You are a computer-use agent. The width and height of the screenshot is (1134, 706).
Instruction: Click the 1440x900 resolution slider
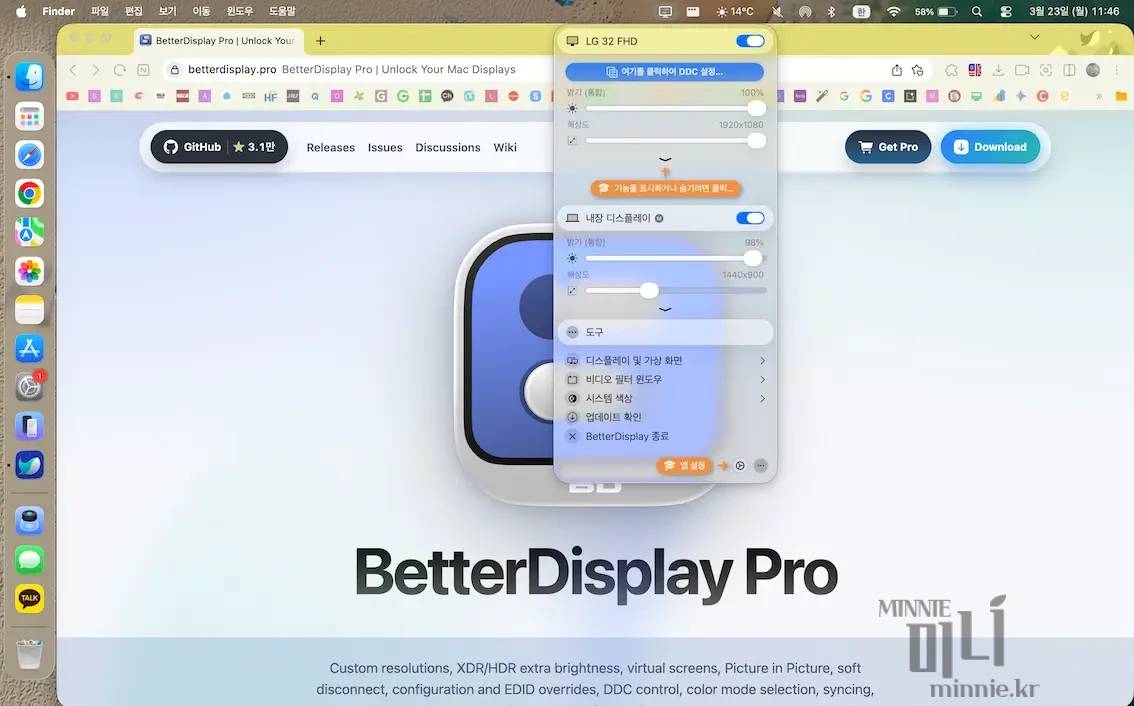point(675,290)
